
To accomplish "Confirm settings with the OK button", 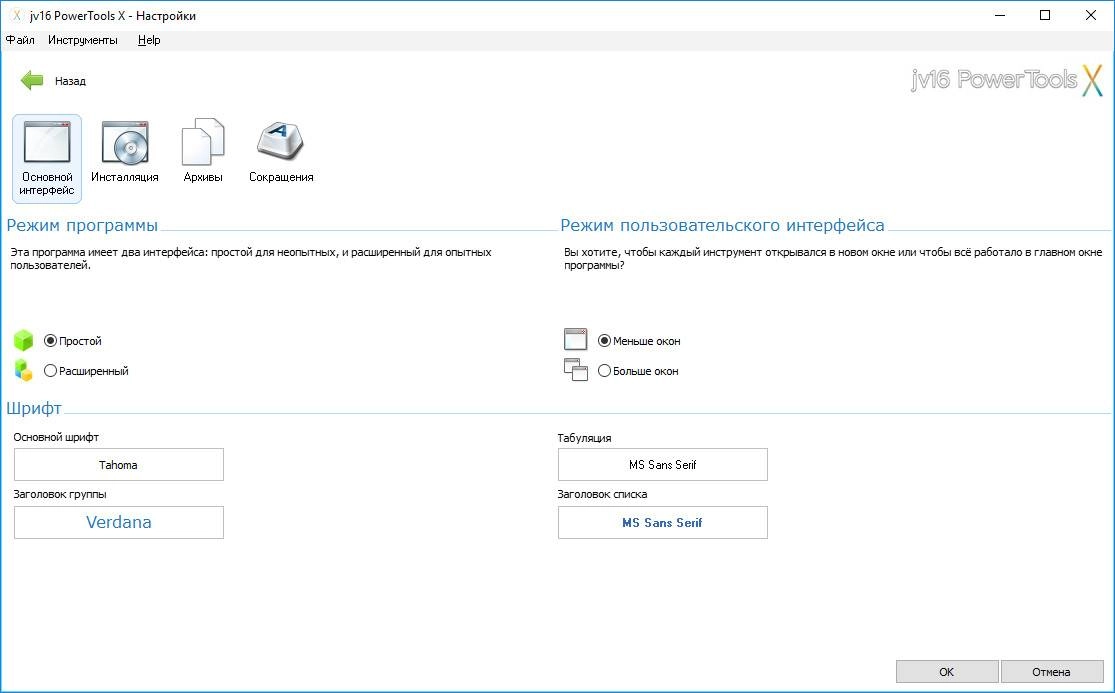I will tap(946, 672).
